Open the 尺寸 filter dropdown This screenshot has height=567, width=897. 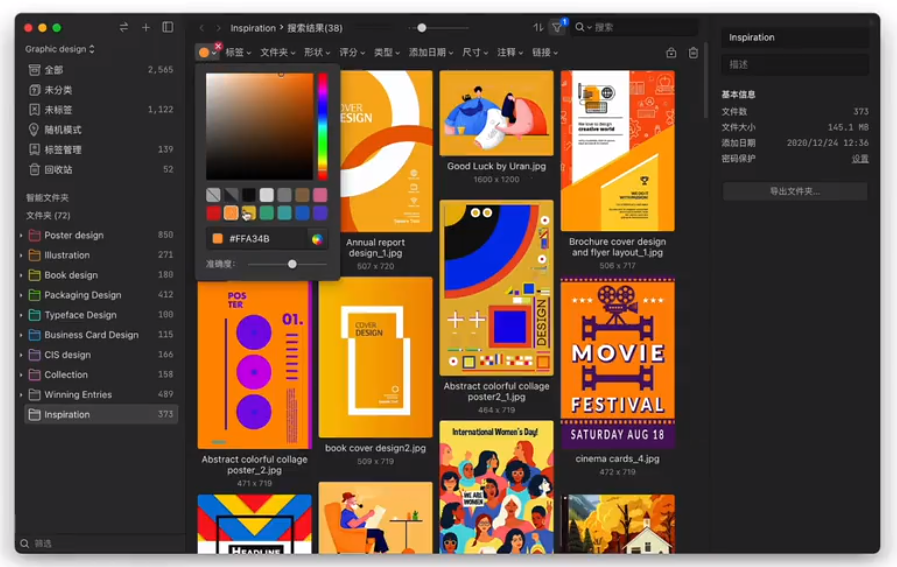(475, 53)
